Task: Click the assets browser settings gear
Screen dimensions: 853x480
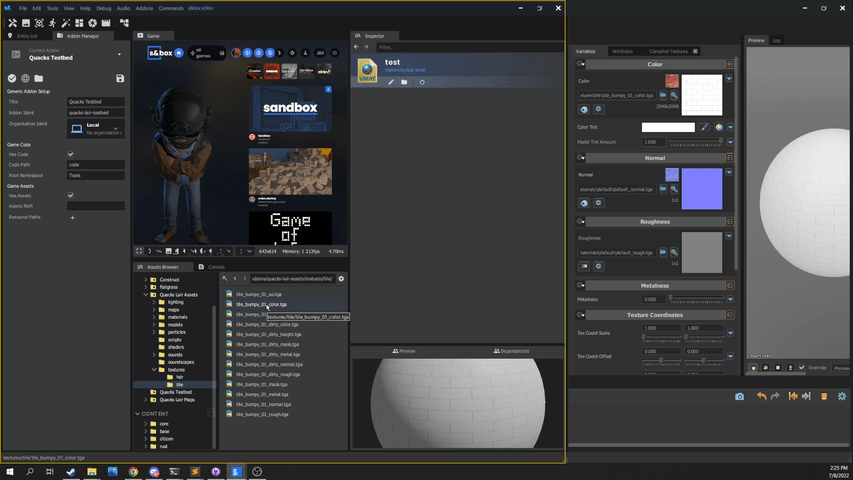Action: tap(341, 279)
